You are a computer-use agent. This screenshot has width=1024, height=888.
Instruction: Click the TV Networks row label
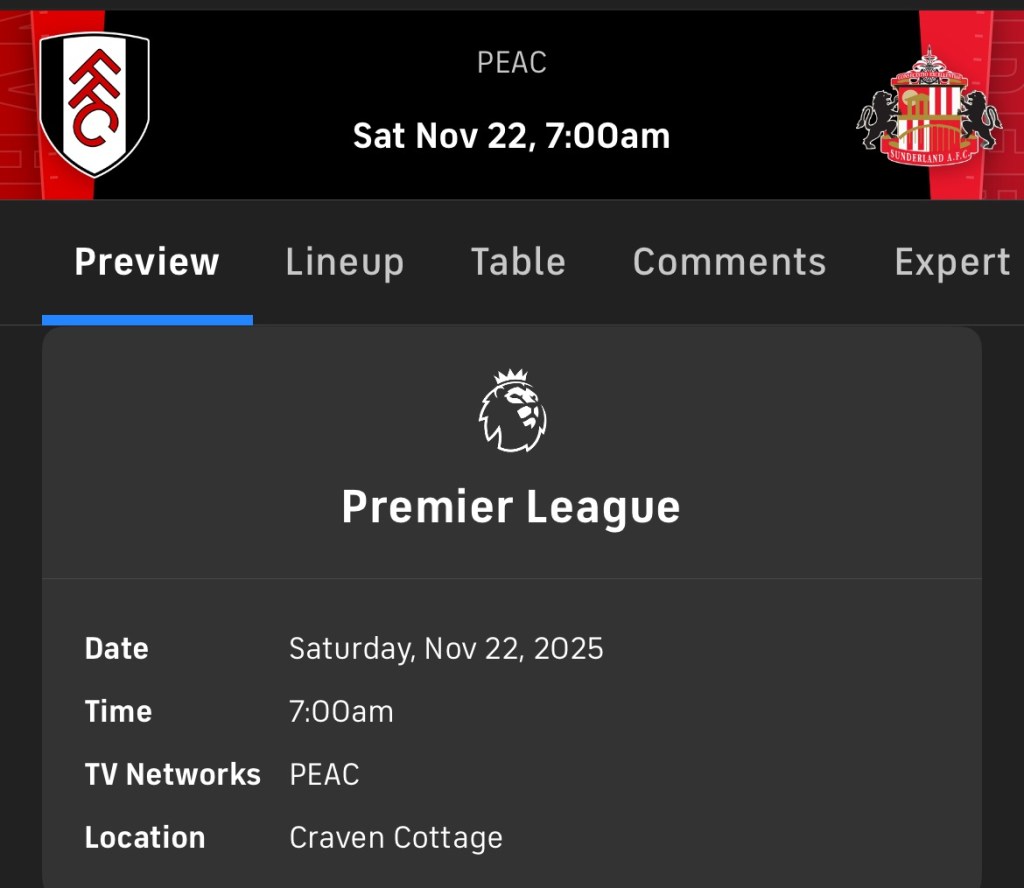(172, 774)
